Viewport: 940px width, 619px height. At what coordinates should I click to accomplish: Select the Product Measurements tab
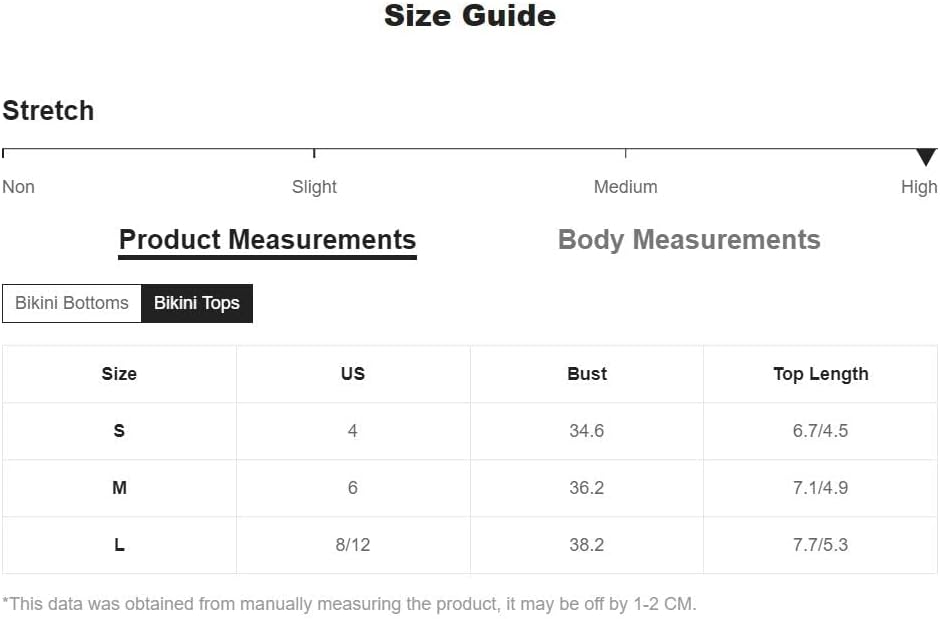pos(267,241)
